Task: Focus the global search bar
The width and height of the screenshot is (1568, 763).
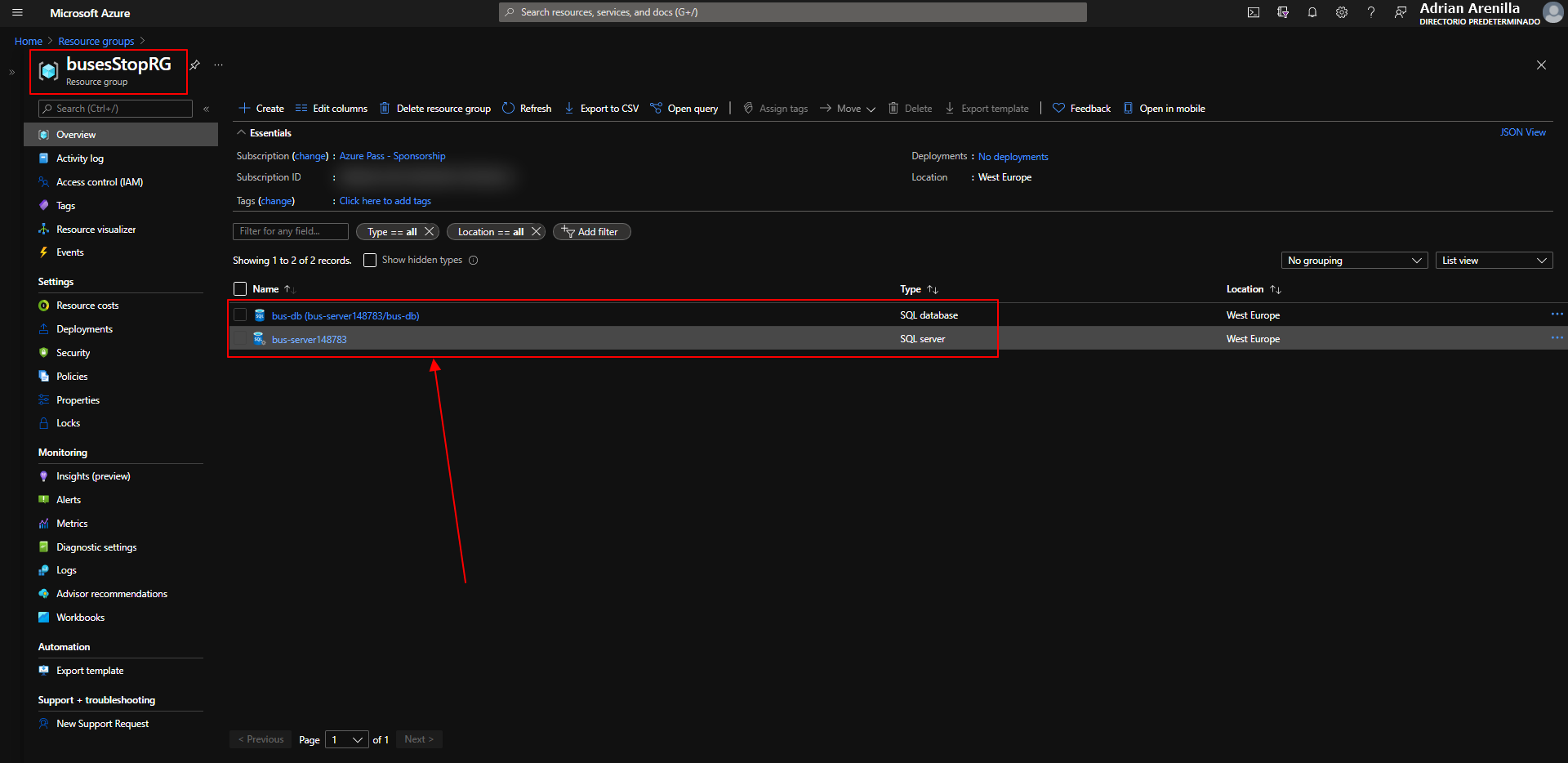Action: pyautogui.click(x=793, y=12)
